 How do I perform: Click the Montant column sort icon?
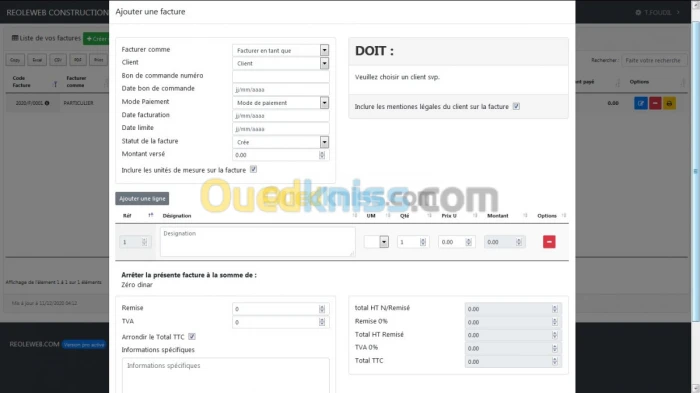[525, 215]
